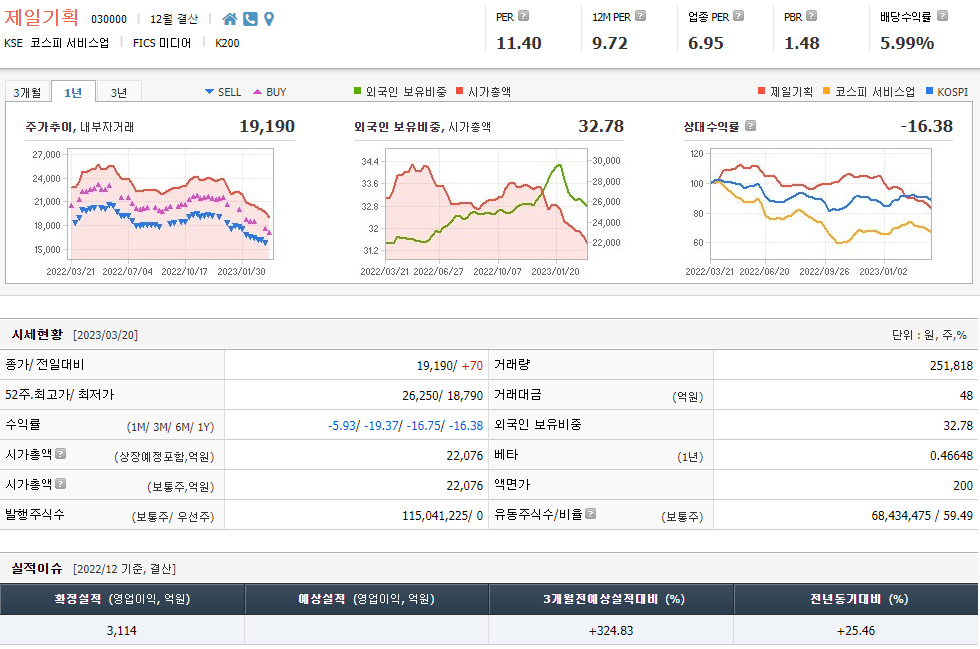Click the floating shares value 68,434,475 / 59.49
The image size is (980, 649).
(922, 516)
